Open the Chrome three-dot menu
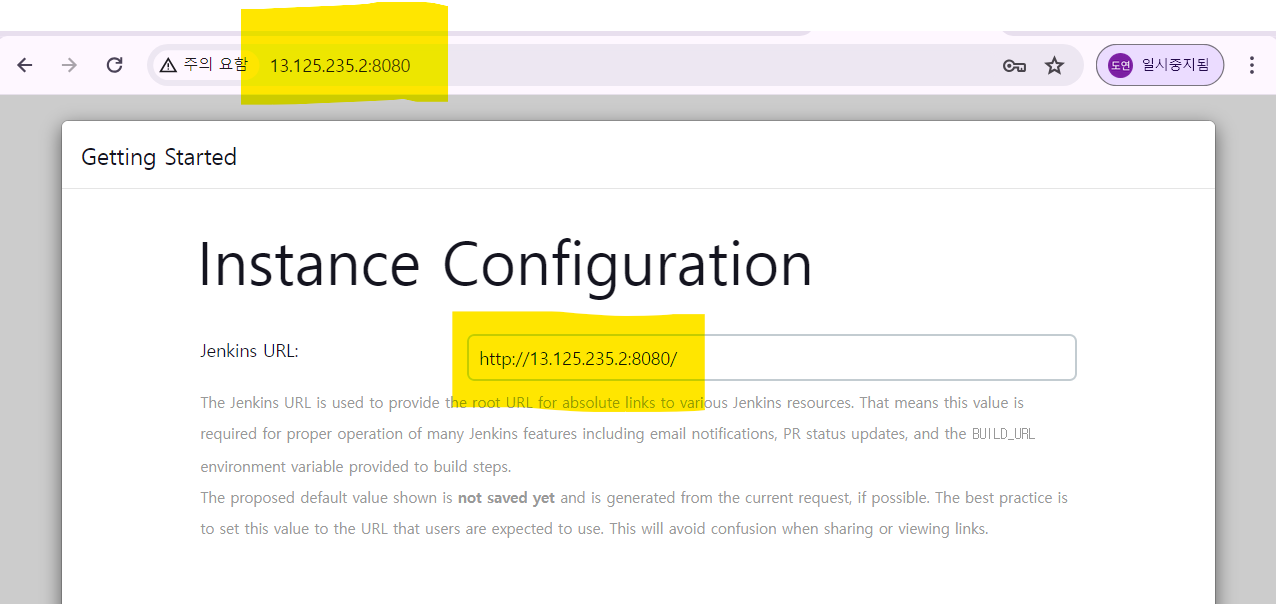 (x=1252, y=65)
